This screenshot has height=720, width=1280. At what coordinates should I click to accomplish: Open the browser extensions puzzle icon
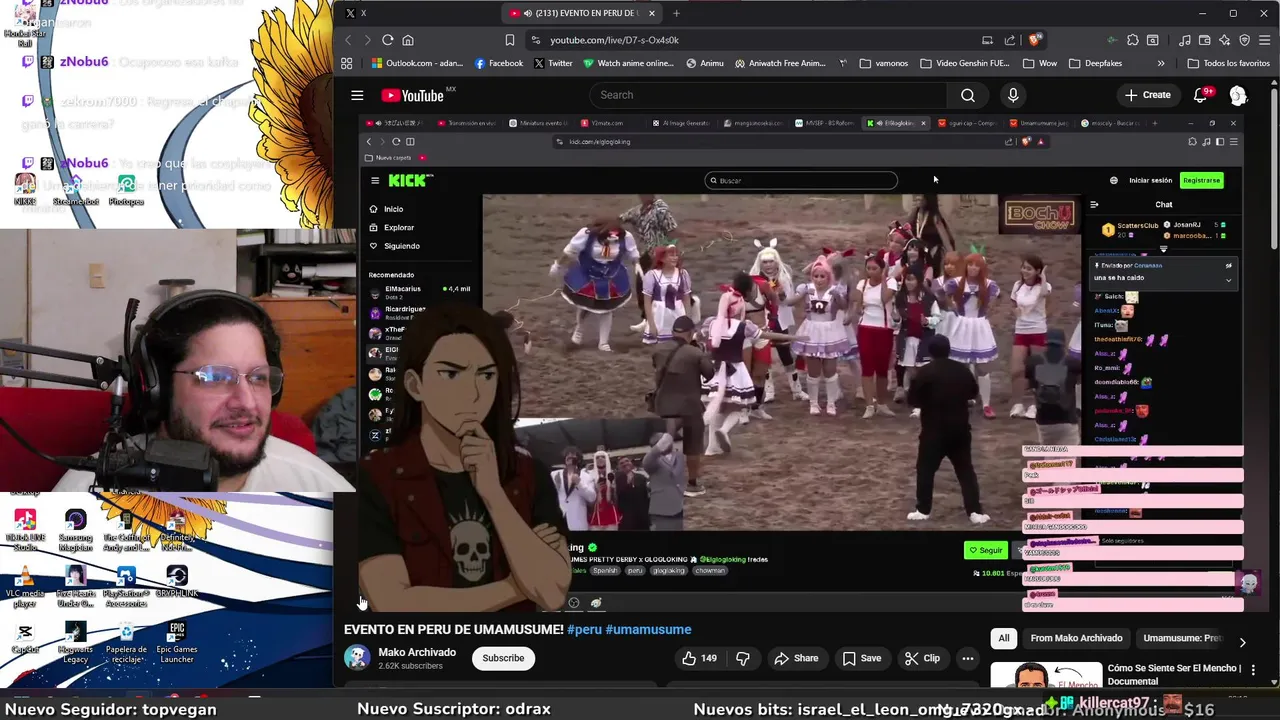[x=1132, y=40]
